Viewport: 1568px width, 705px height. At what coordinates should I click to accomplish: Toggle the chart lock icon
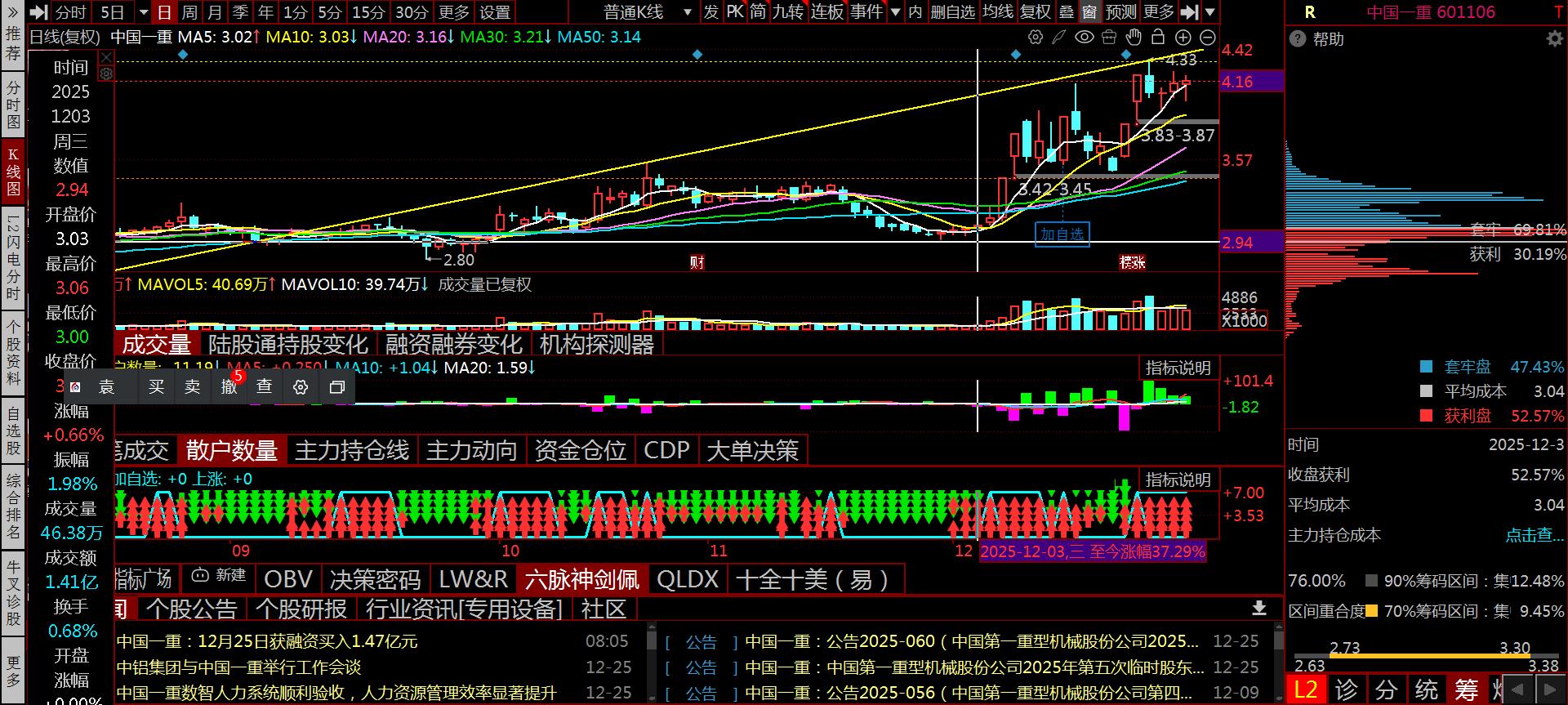click(x=1158, y=37)
